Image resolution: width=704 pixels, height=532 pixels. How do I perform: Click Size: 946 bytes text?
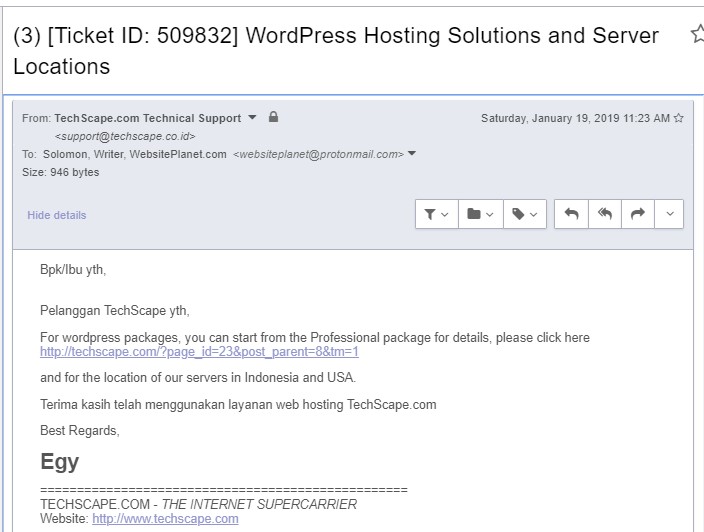pos(61,172)
